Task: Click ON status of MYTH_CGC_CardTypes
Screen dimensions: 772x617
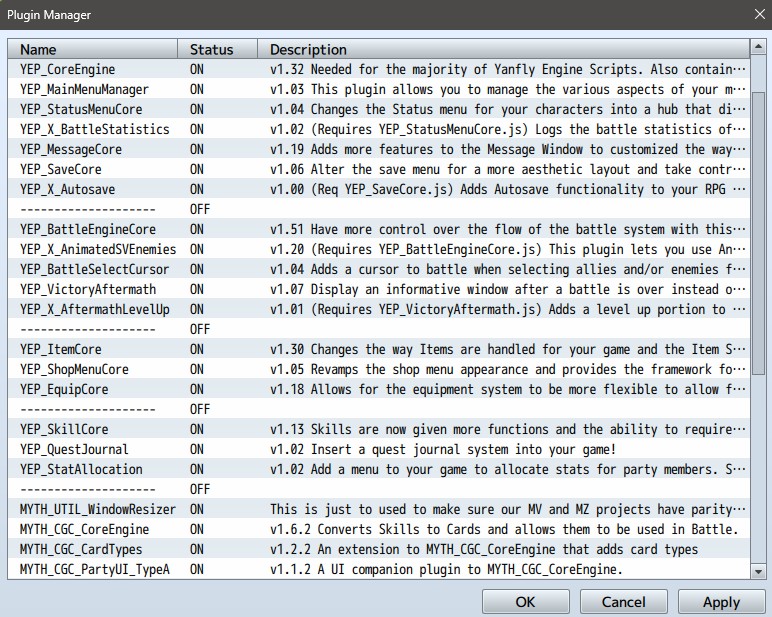Action: (x=197, y=549)
